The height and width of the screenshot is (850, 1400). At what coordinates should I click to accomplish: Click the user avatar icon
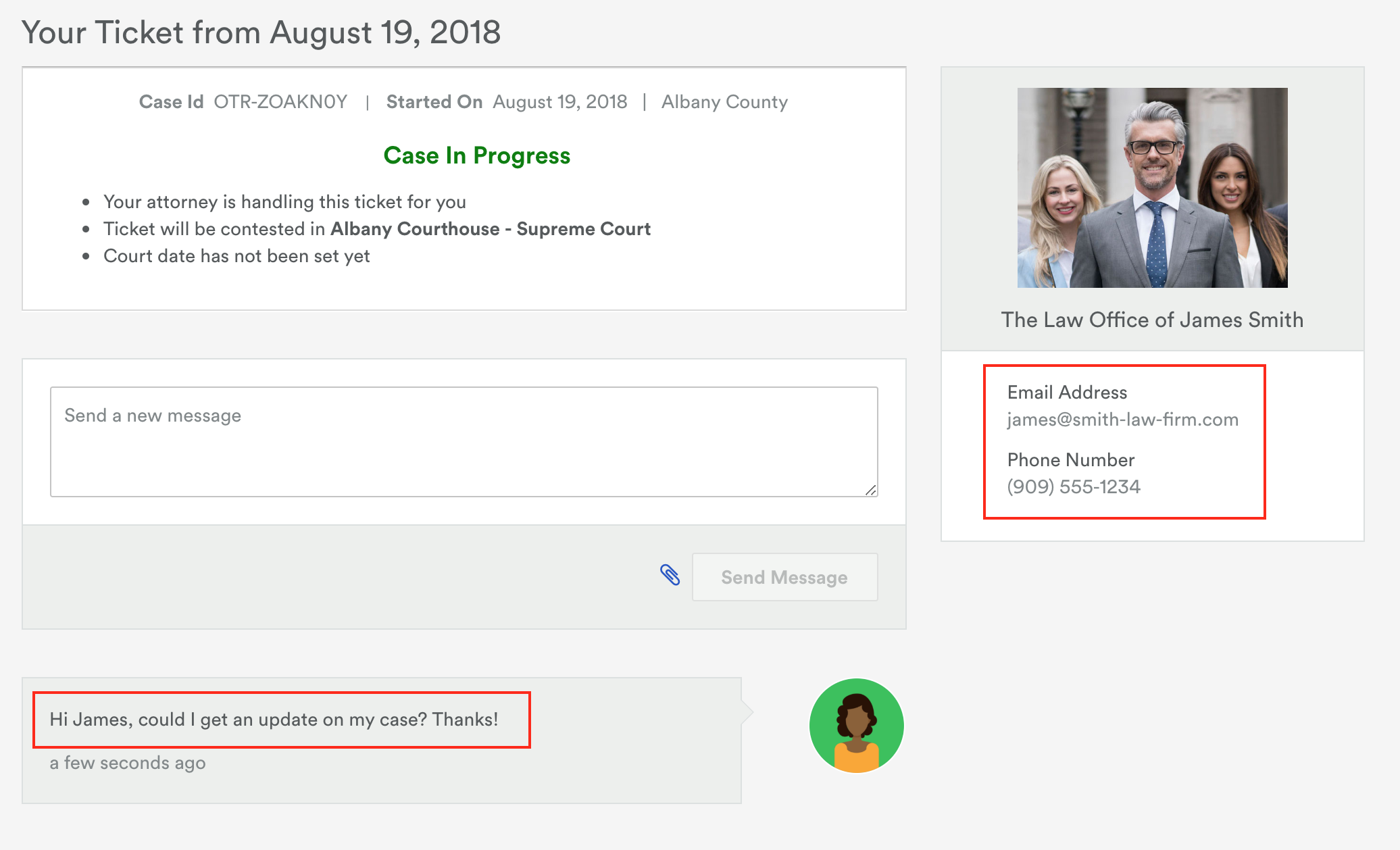(856, 726)
